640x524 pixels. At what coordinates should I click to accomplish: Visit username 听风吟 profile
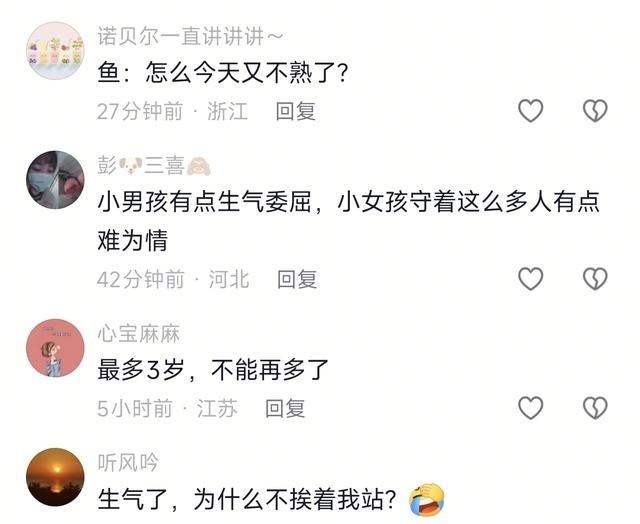click(128, 463)
